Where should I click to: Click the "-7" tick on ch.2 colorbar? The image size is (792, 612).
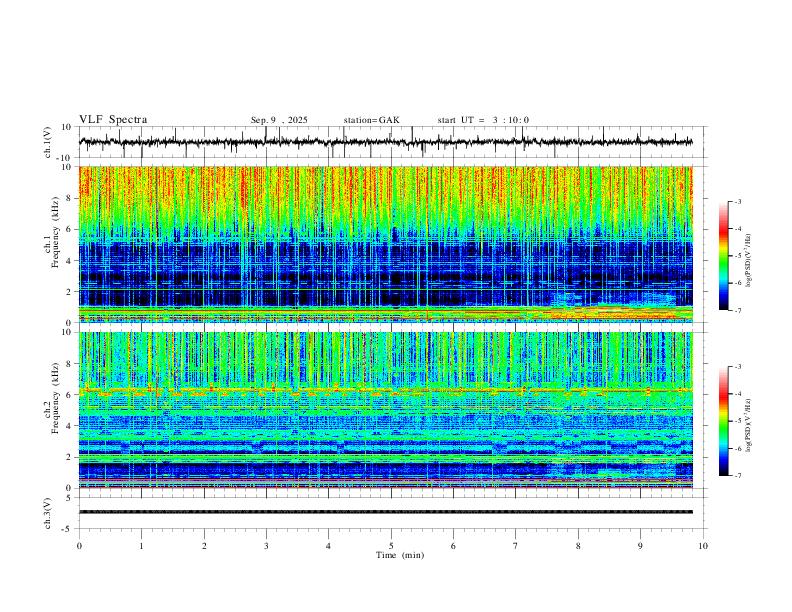point(738,476)
